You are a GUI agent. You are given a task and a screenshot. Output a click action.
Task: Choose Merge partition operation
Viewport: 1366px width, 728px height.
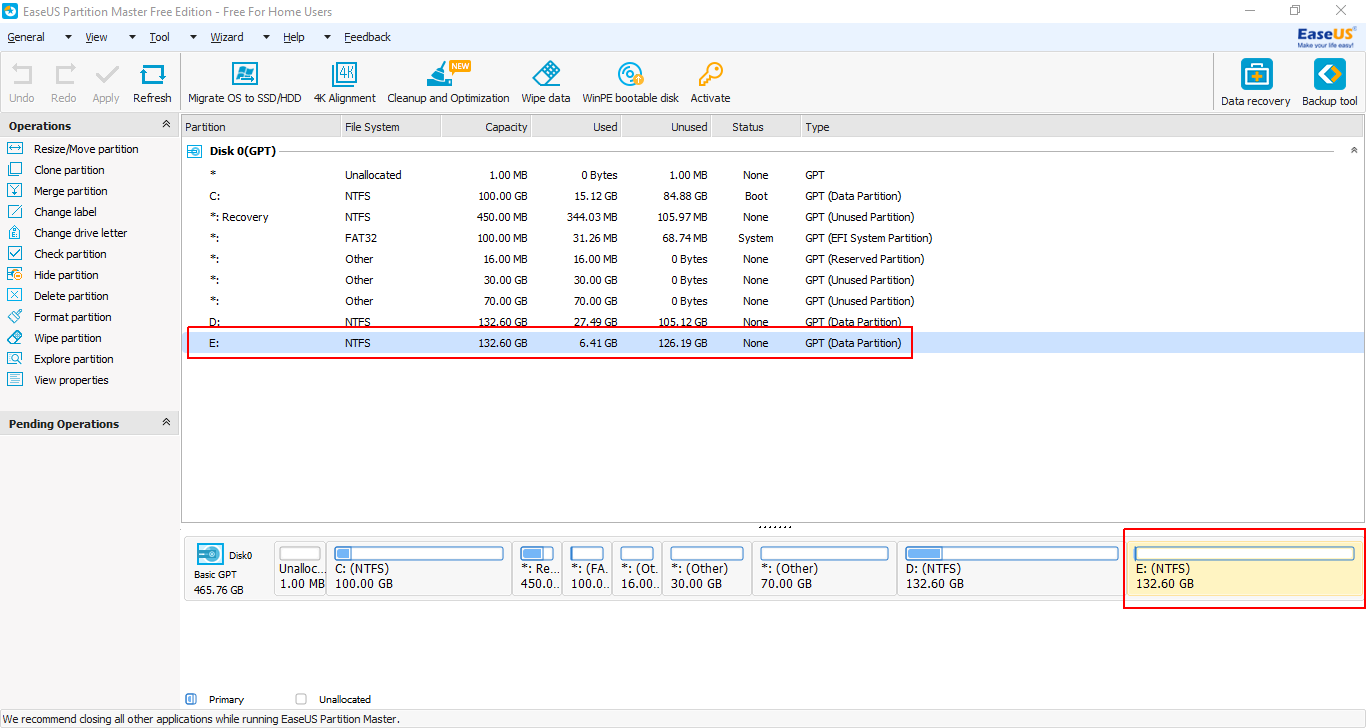(70, 191)
